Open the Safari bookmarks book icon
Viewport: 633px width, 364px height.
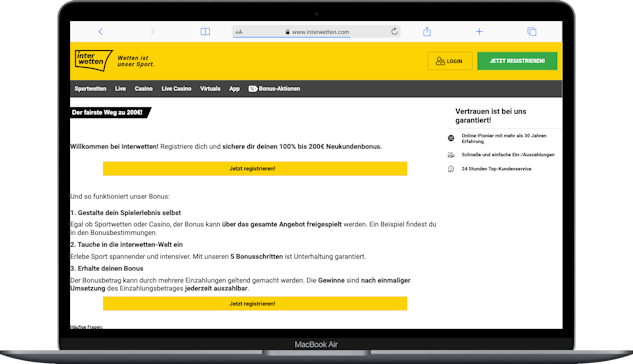(205, 31)
